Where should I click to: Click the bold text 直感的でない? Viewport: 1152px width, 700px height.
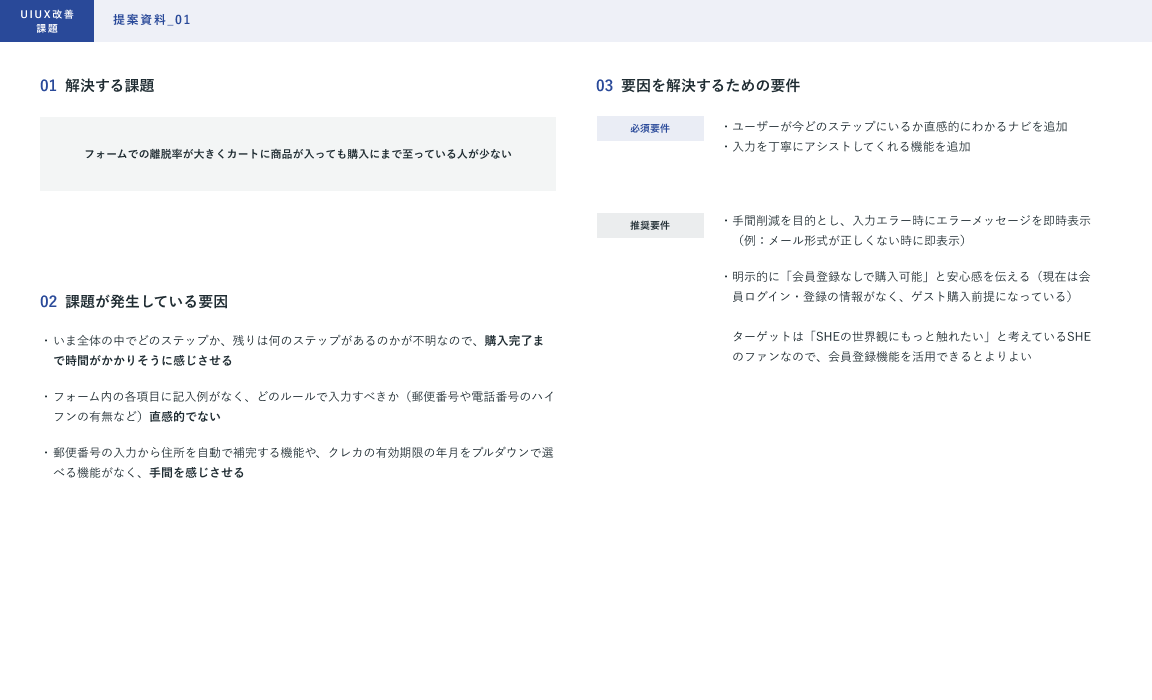[x=185, y=417]
